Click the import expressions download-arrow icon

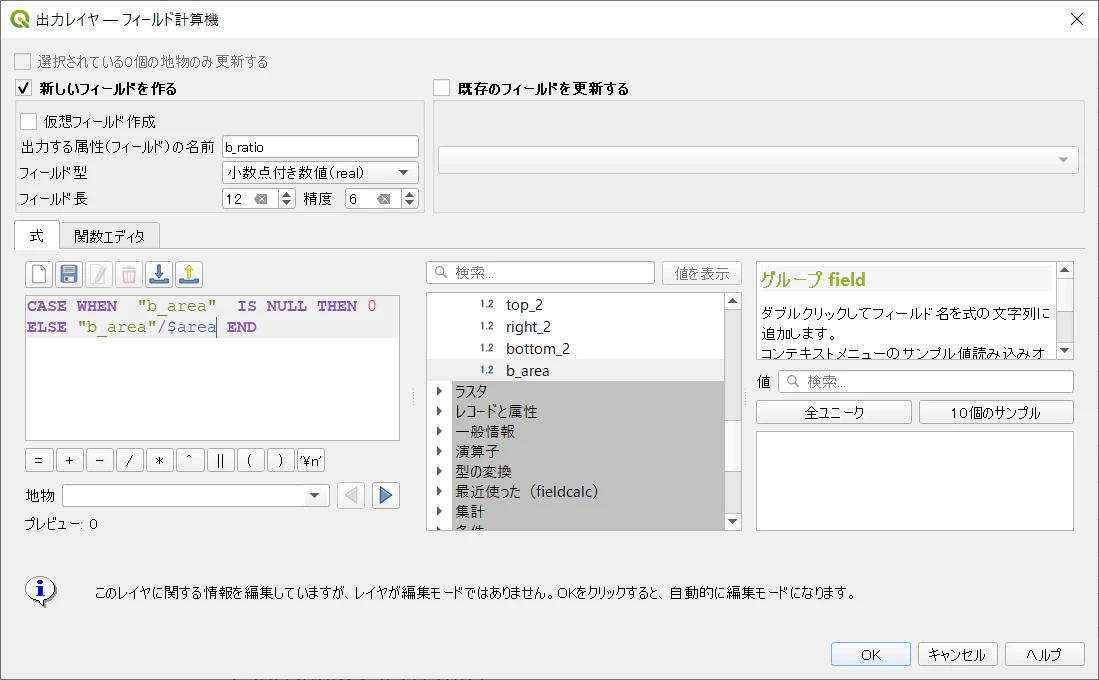(x=159, y=274)
